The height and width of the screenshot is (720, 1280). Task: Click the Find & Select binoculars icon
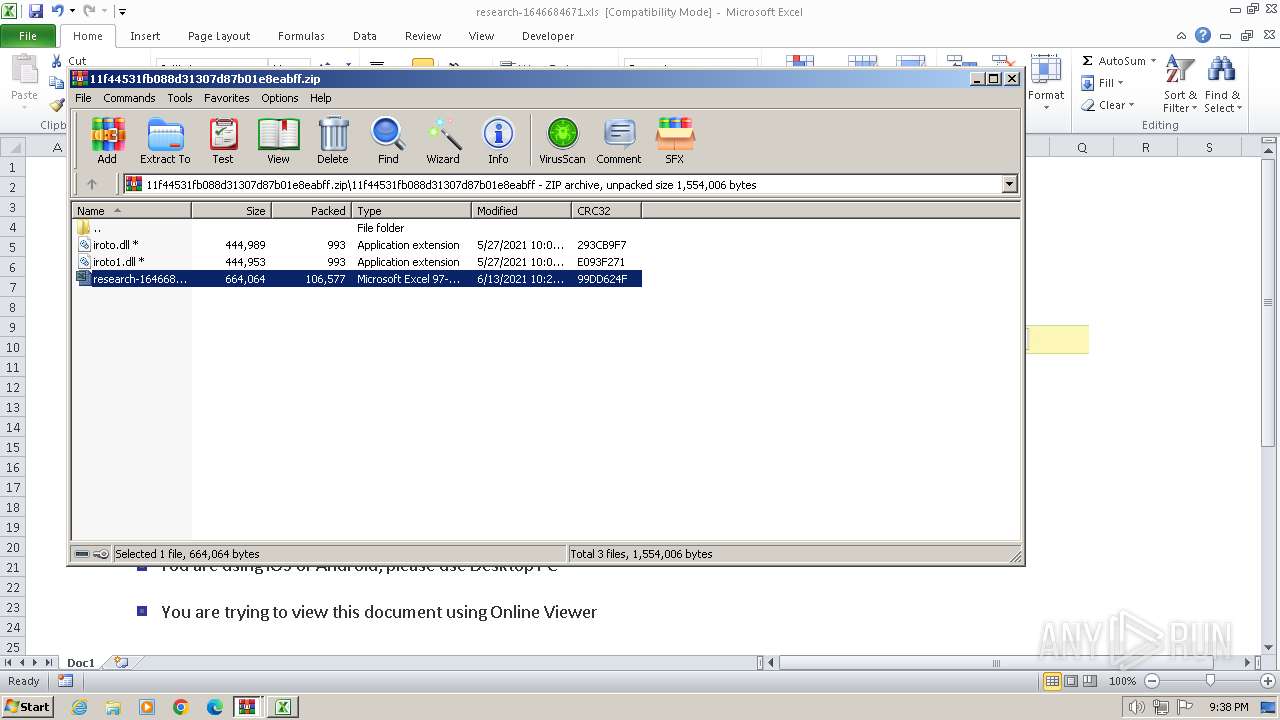point(1222,84)
